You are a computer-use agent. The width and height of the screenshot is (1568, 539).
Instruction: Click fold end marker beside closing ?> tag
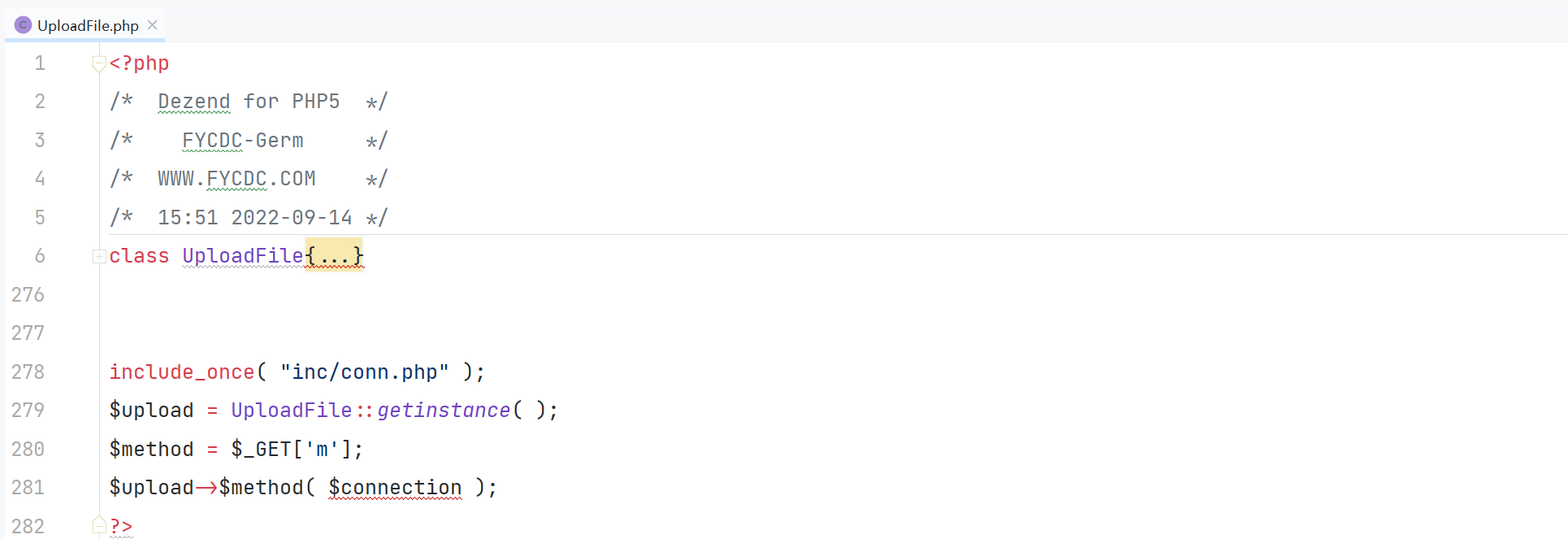point(99,525)
